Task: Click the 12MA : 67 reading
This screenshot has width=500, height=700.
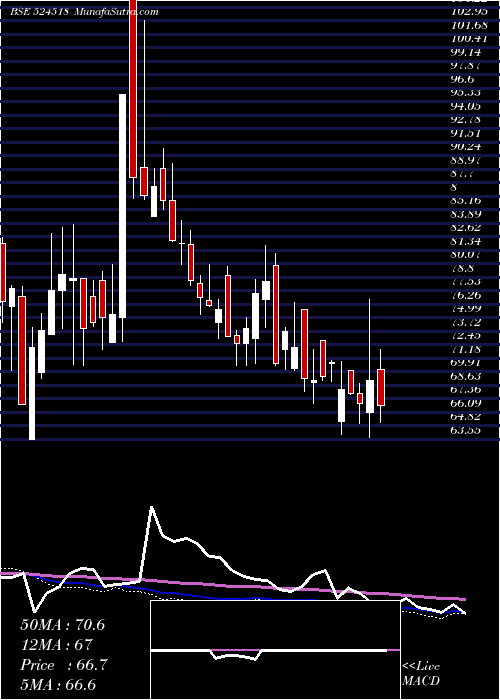Action: point(56,645)
